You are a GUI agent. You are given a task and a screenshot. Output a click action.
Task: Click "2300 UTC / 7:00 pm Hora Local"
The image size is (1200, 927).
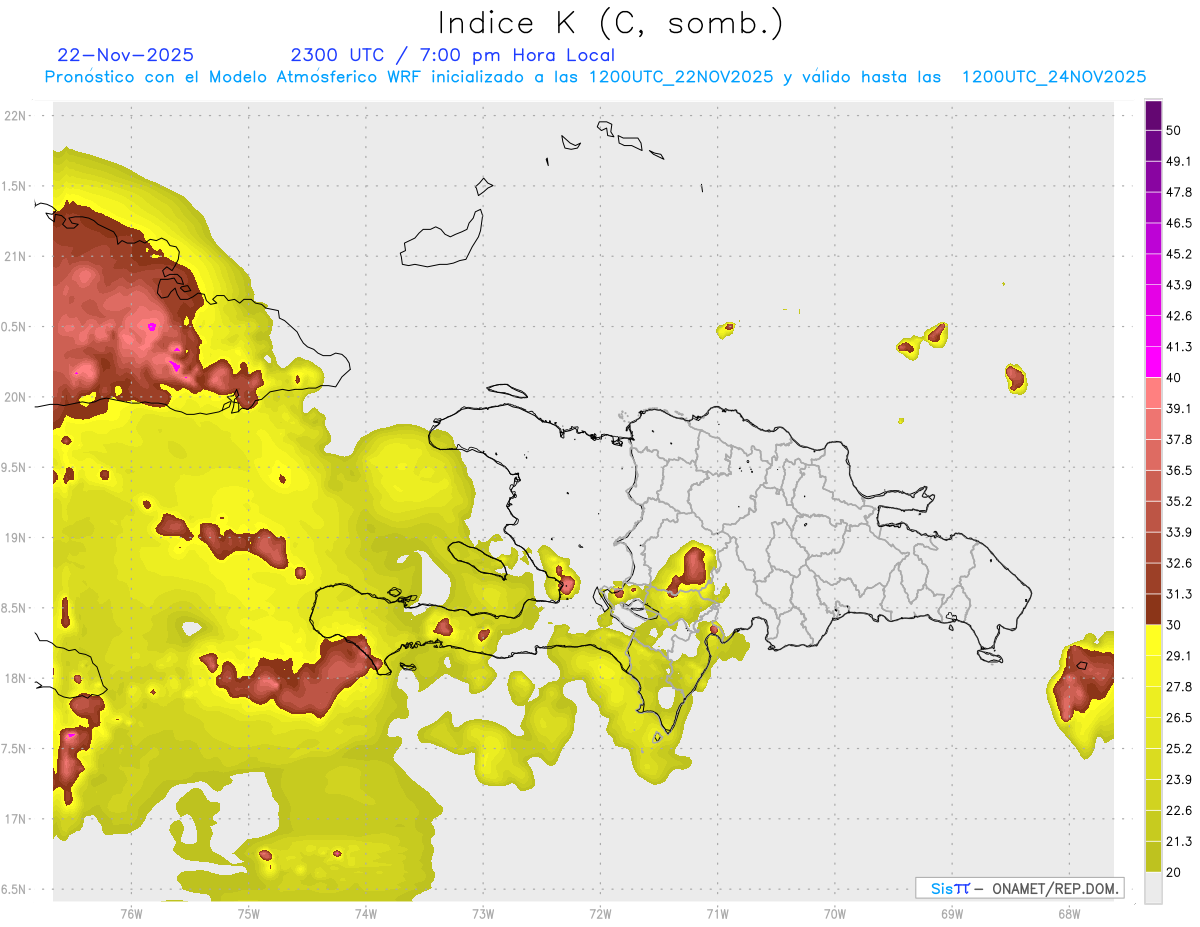452,55
